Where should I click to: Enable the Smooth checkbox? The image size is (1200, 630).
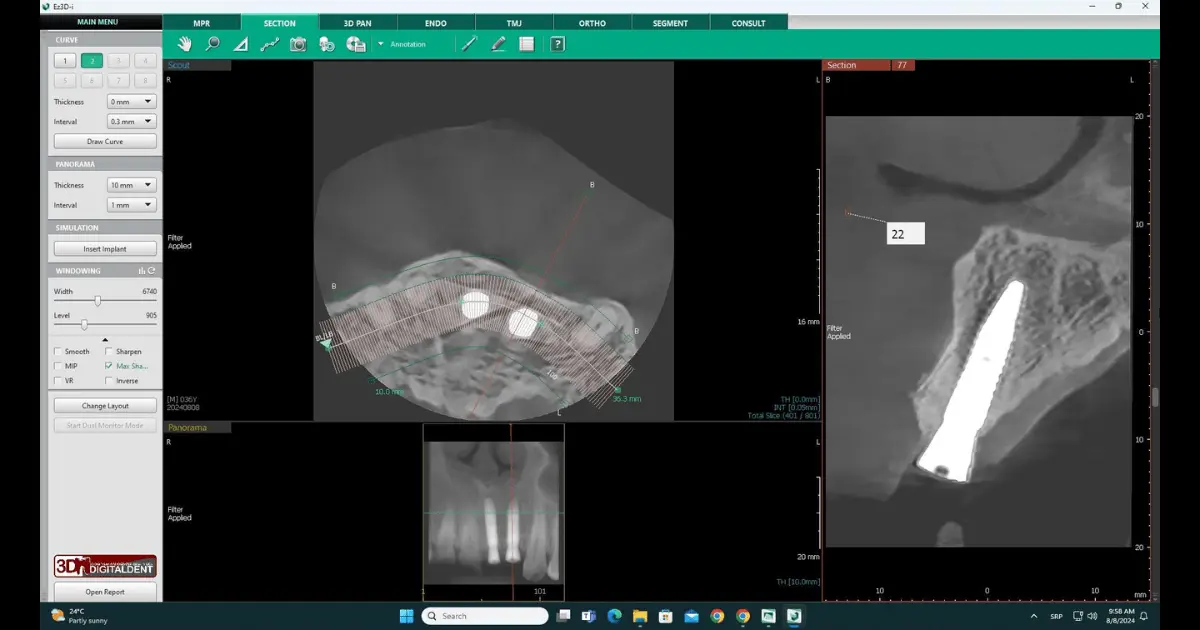[57, 352]
